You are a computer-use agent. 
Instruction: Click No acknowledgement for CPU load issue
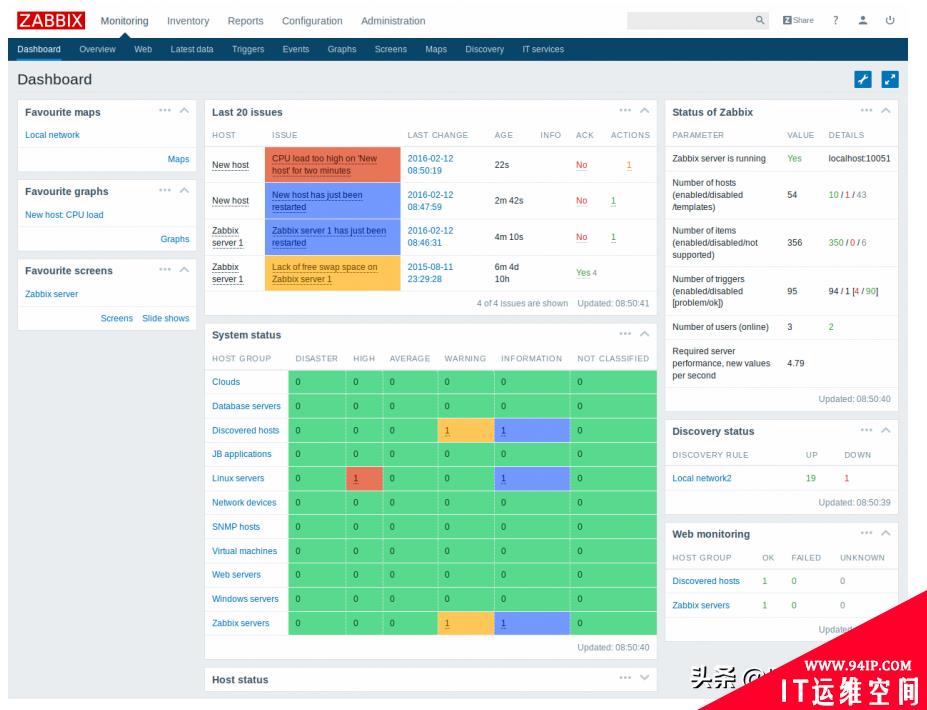(582, 165)
